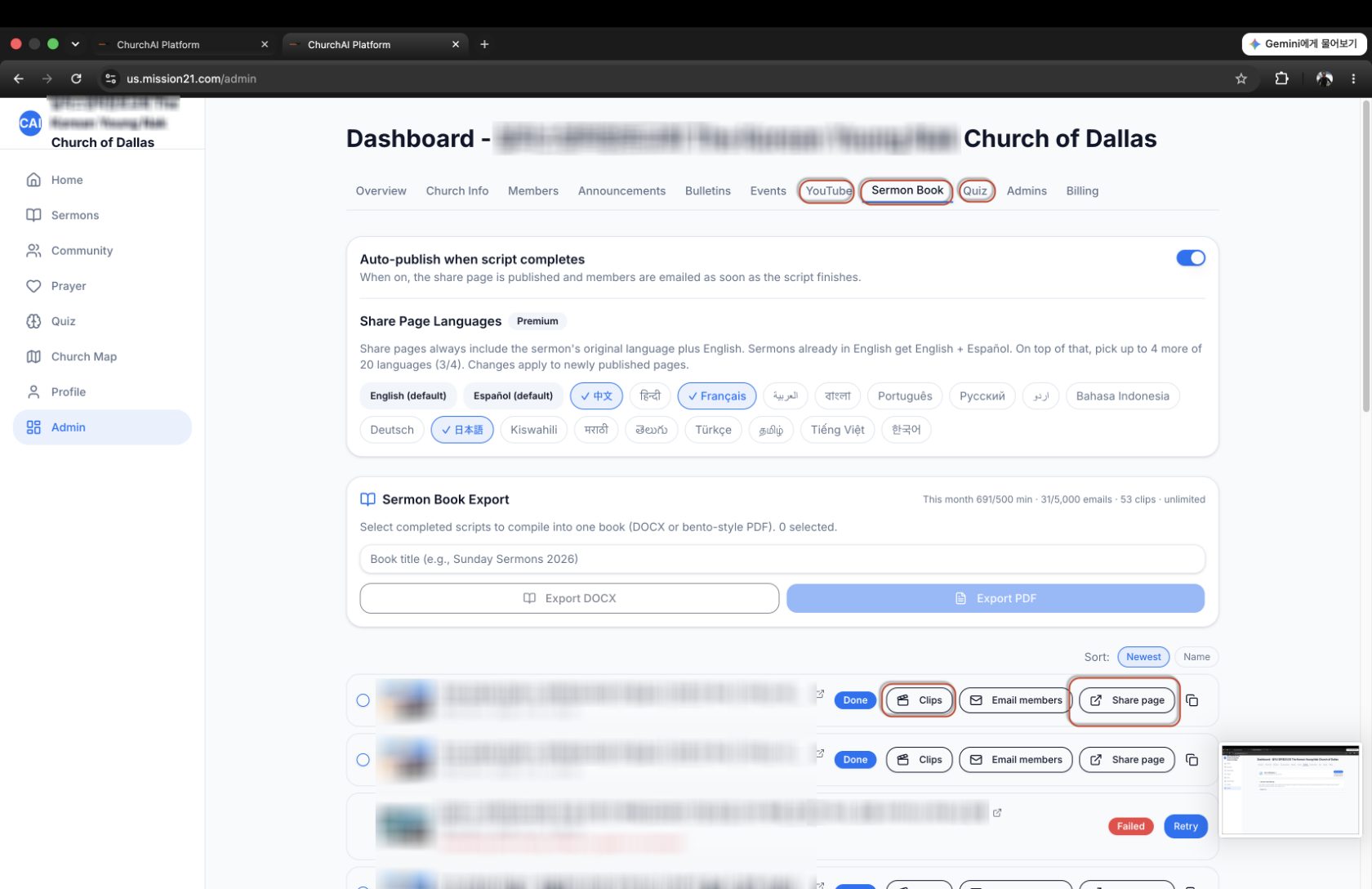Focus the Book title input field

pyautogui.click(x=782, y=559)
